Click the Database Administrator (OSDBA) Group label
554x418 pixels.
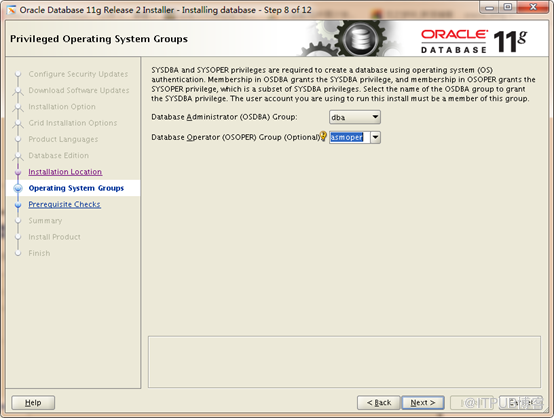[224, 117]
